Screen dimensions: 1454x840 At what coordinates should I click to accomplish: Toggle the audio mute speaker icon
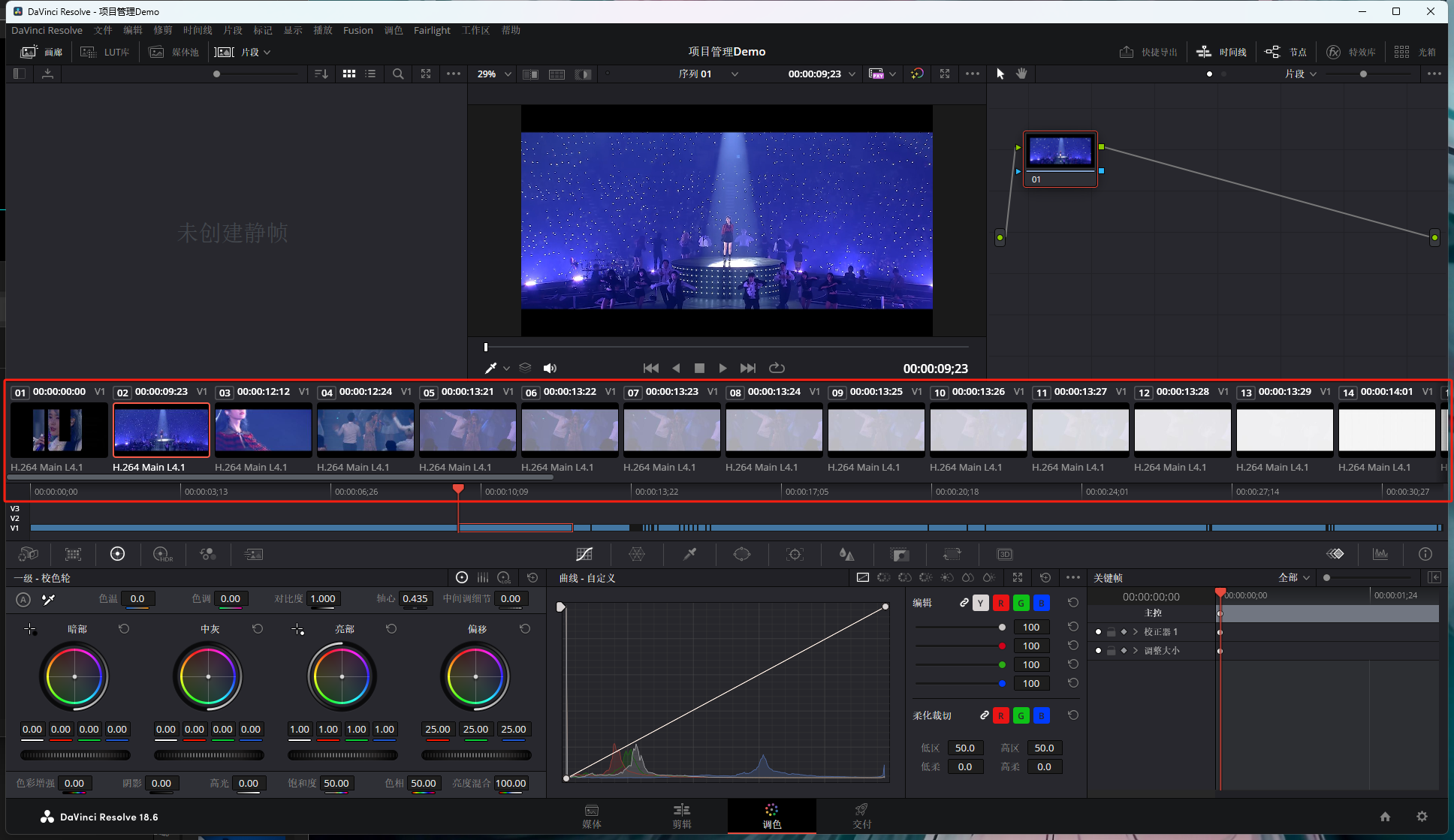(550, 368)
